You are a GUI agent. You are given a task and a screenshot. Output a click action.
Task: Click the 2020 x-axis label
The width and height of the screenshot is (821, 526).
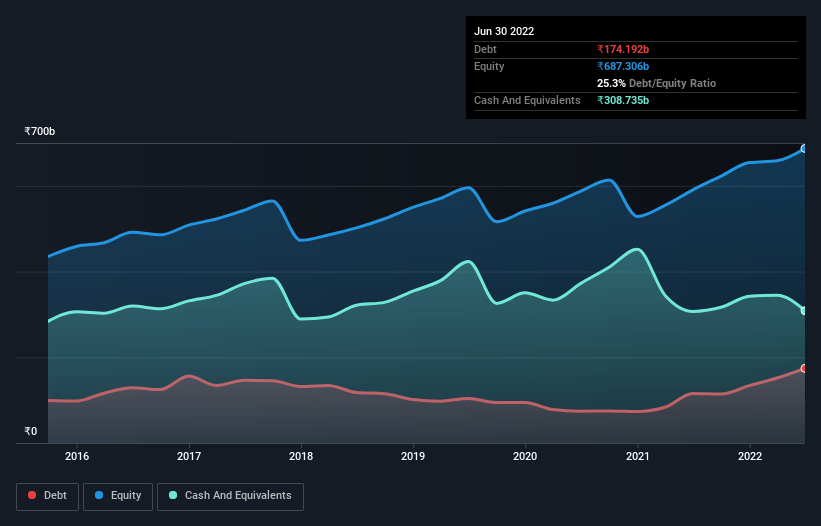[525, 456]
